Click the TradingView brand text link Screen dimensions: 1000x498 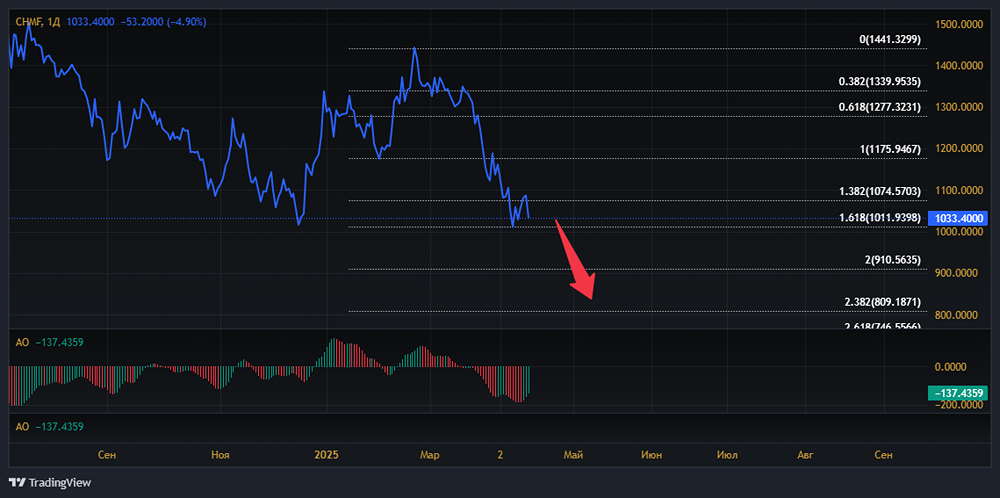(60, 483)
